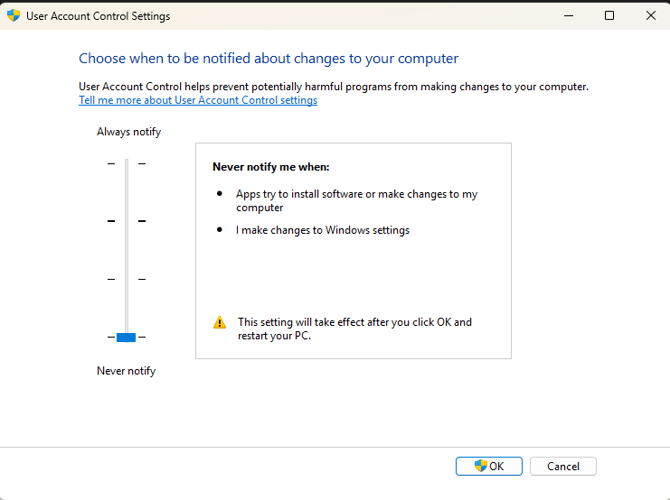Maximize the User Account Control Settings window
This screenshot has height=500, width=670.
coord(609,16)
